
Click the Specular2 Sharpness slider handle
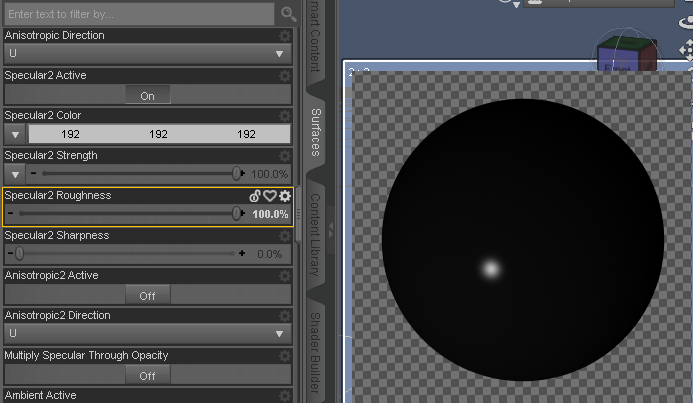(19, 254)
